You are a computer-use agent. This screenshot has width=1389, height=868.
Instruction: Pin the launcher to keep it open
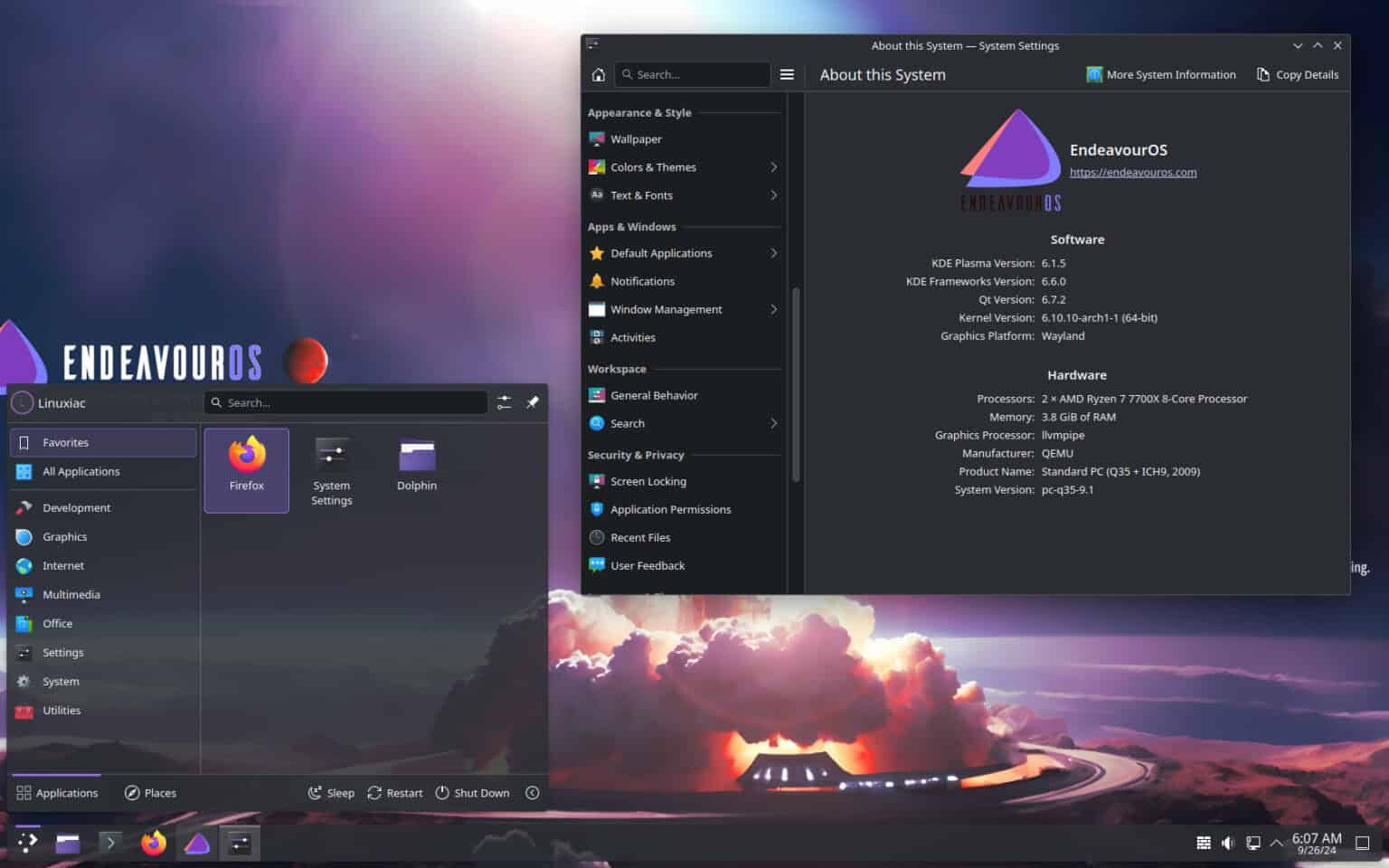pos(533,402)
